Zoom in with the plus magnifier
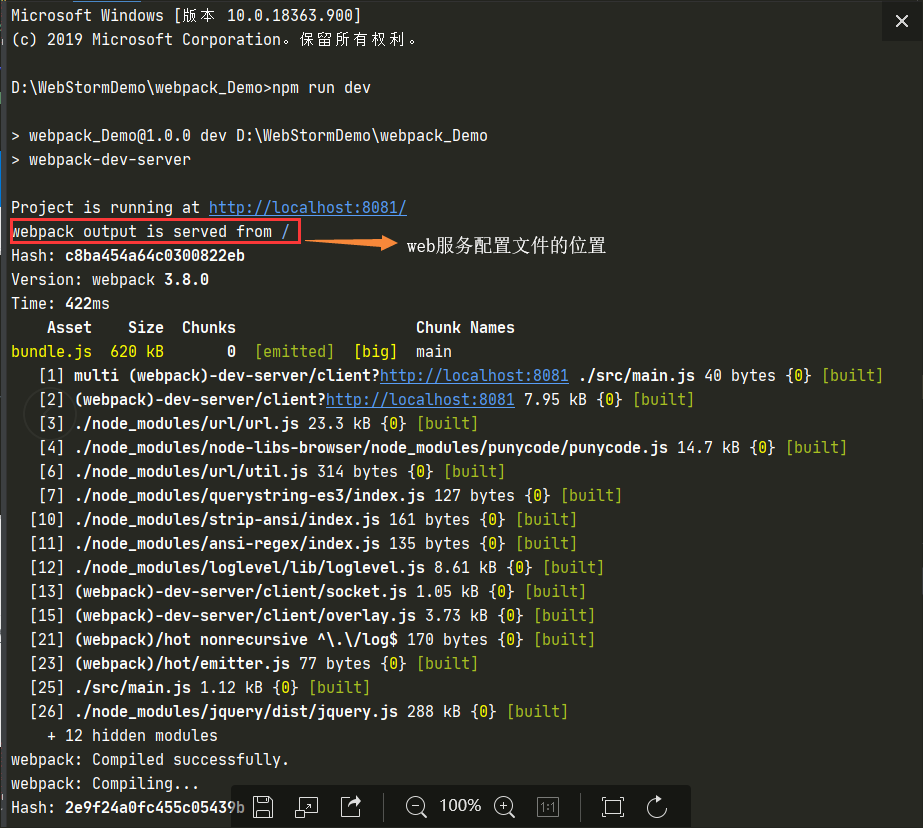This screenshot has height=828, width=923. coord(504,806)
